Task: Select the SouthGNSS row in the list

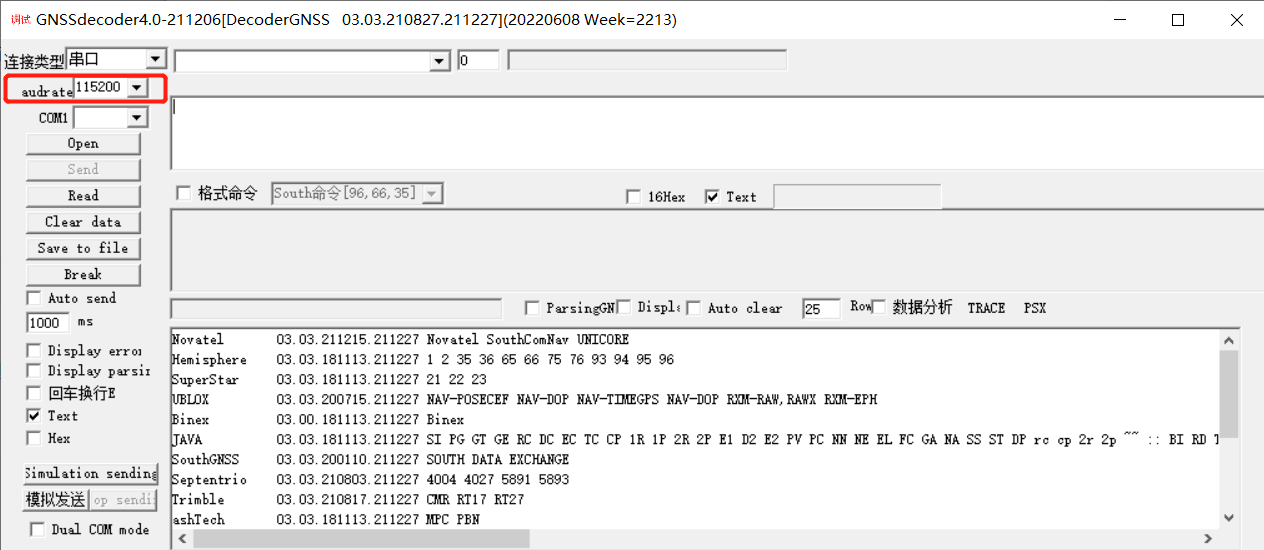Action: pos(695,460)
